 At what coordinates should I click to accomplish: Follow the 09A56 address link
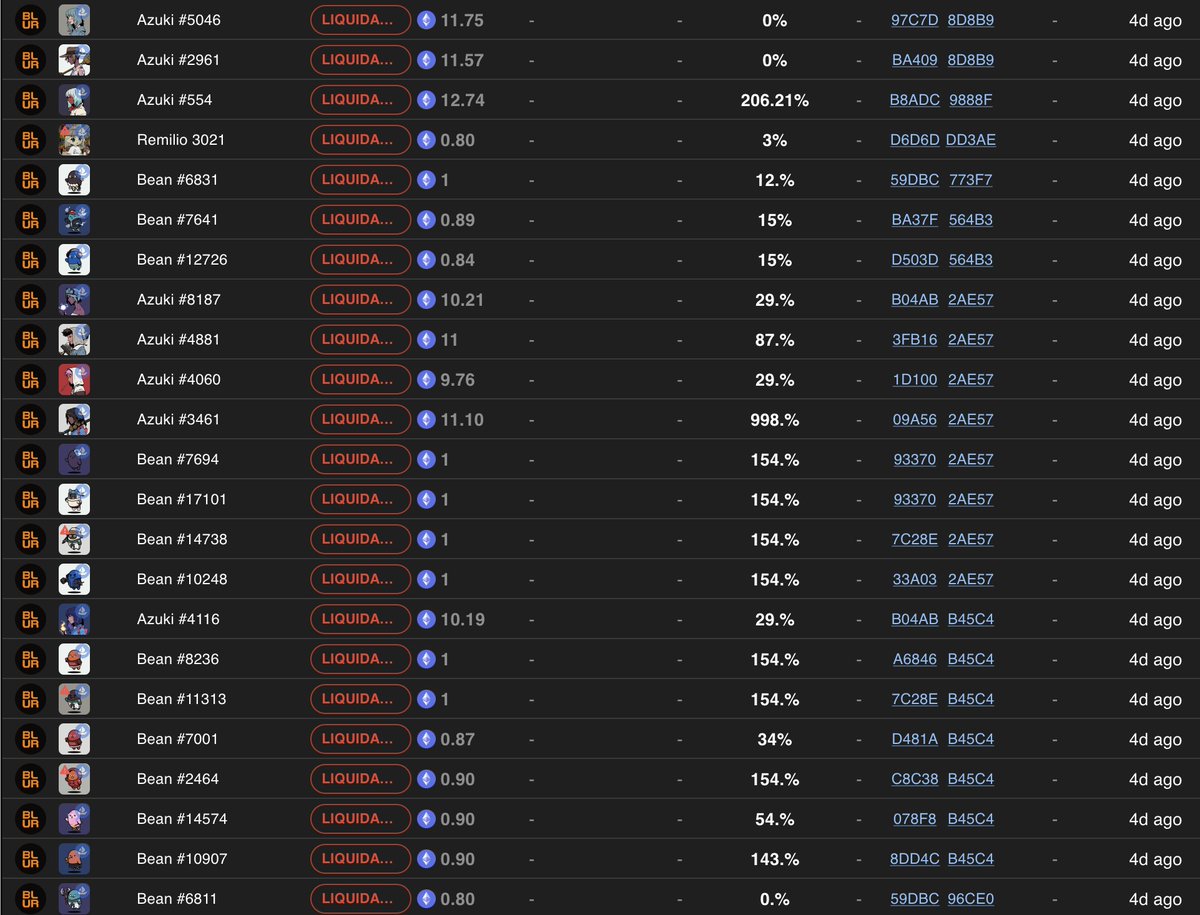(x=915, y=420)
